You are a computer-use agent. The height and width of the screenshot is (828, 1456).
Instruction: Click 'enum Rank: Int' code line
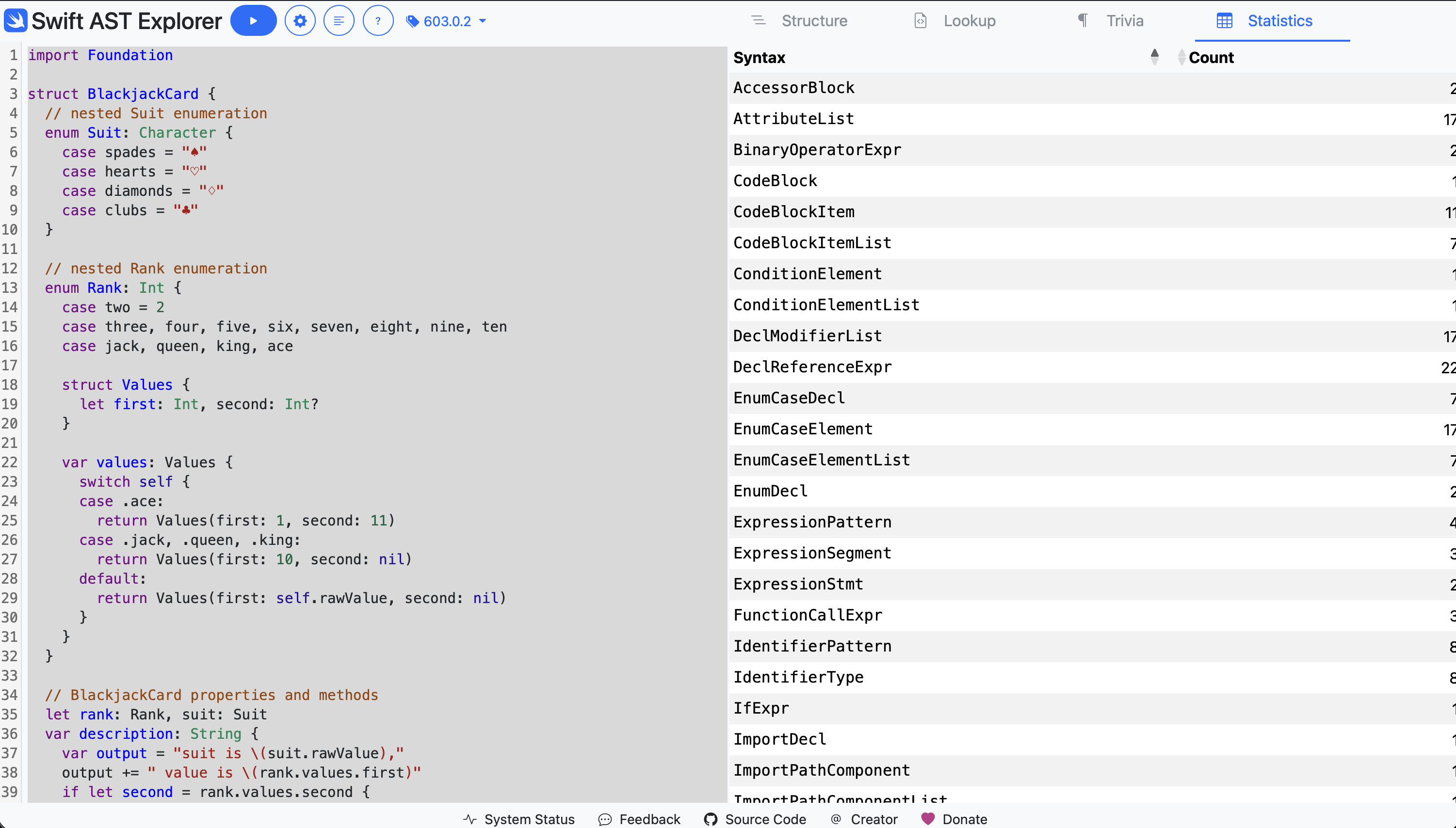[x=105, y=288]
